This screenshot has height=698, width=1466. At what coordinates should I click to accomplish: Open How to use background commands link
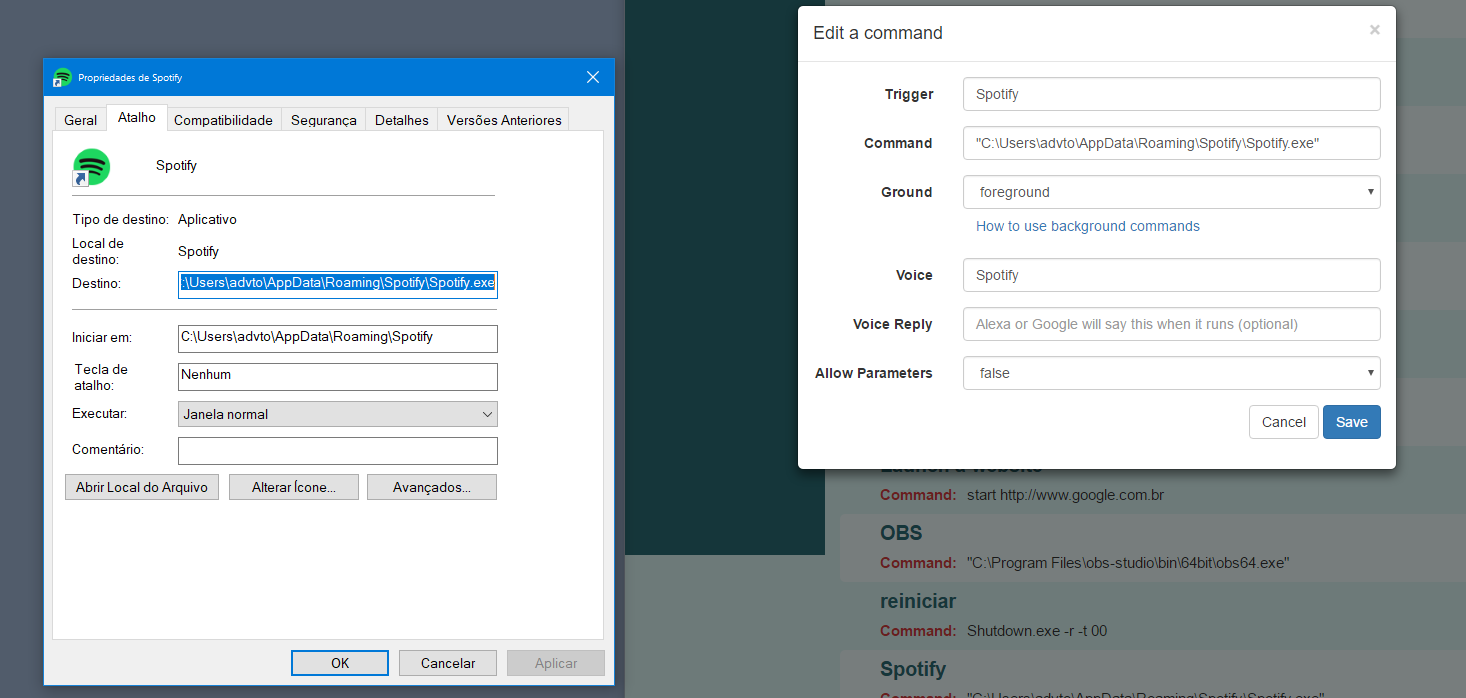1088,226
